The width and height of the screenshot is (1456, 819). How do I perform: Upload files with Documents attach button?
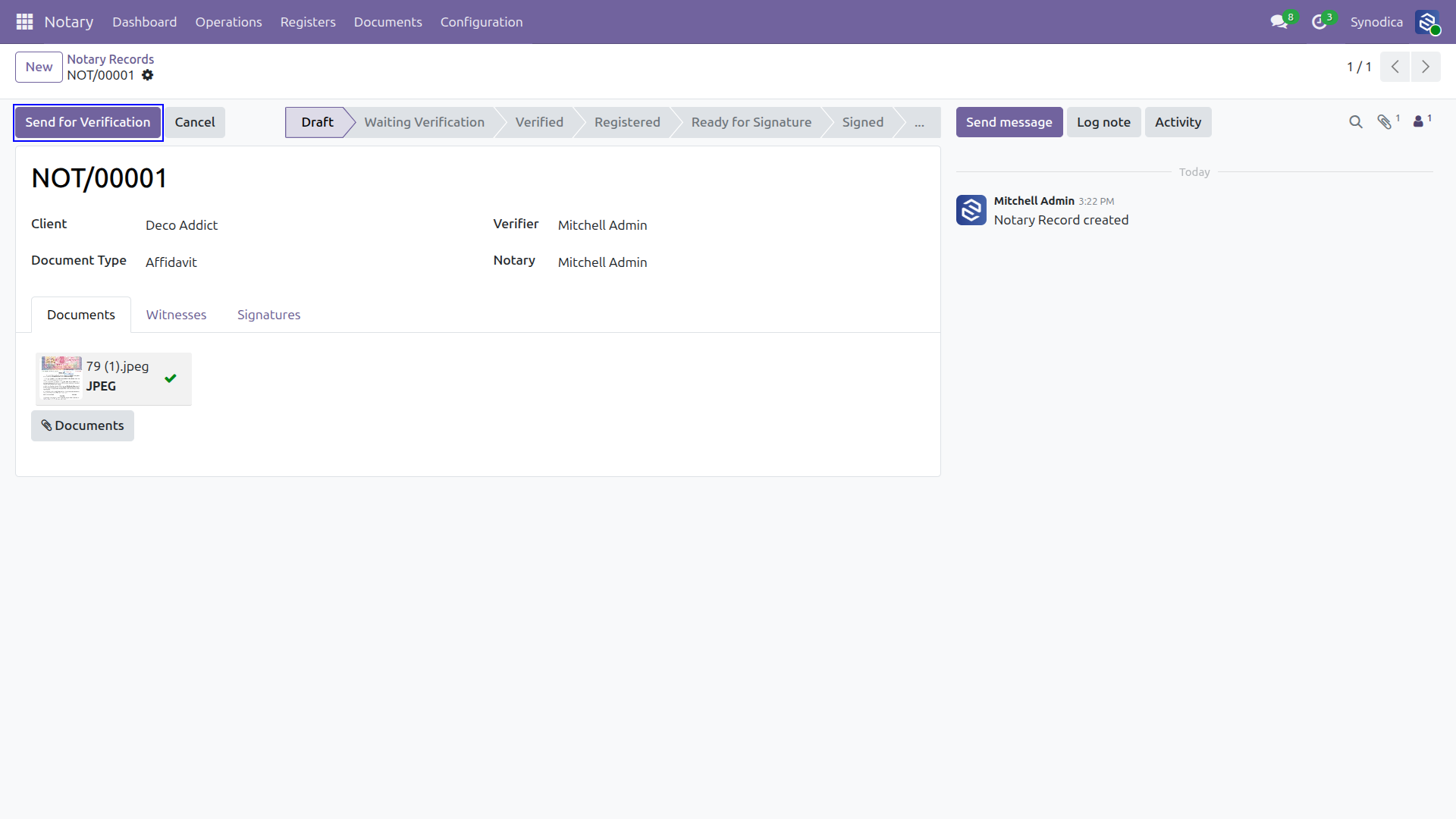tap(83, 425)
